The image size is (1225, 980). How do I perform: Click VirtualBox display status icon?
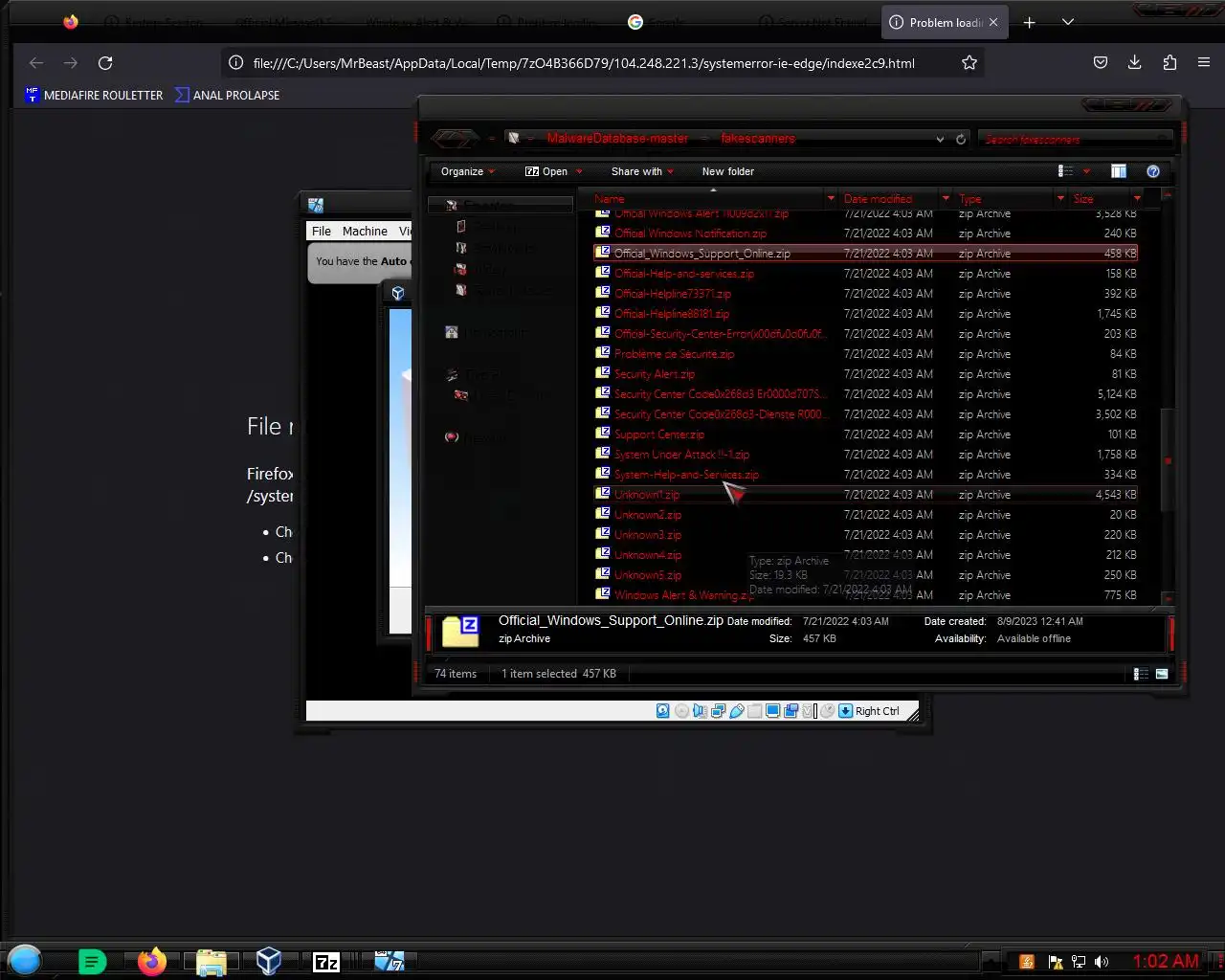(772, 711)
